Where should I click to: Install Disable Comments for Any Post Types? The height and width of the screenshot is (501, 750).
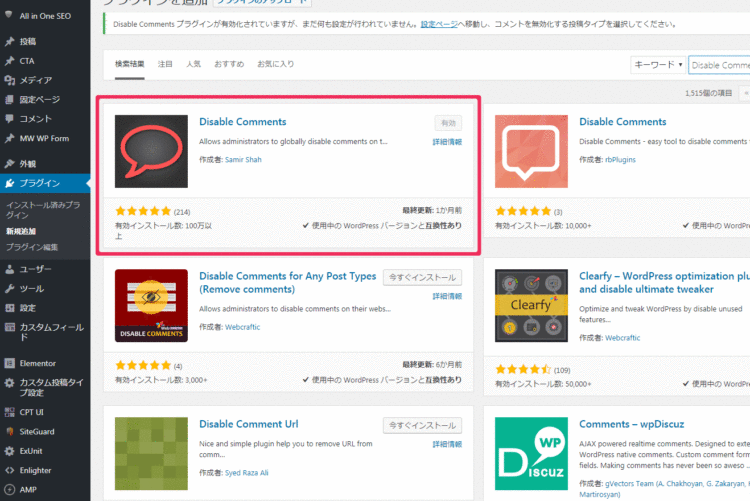point(422,277)
